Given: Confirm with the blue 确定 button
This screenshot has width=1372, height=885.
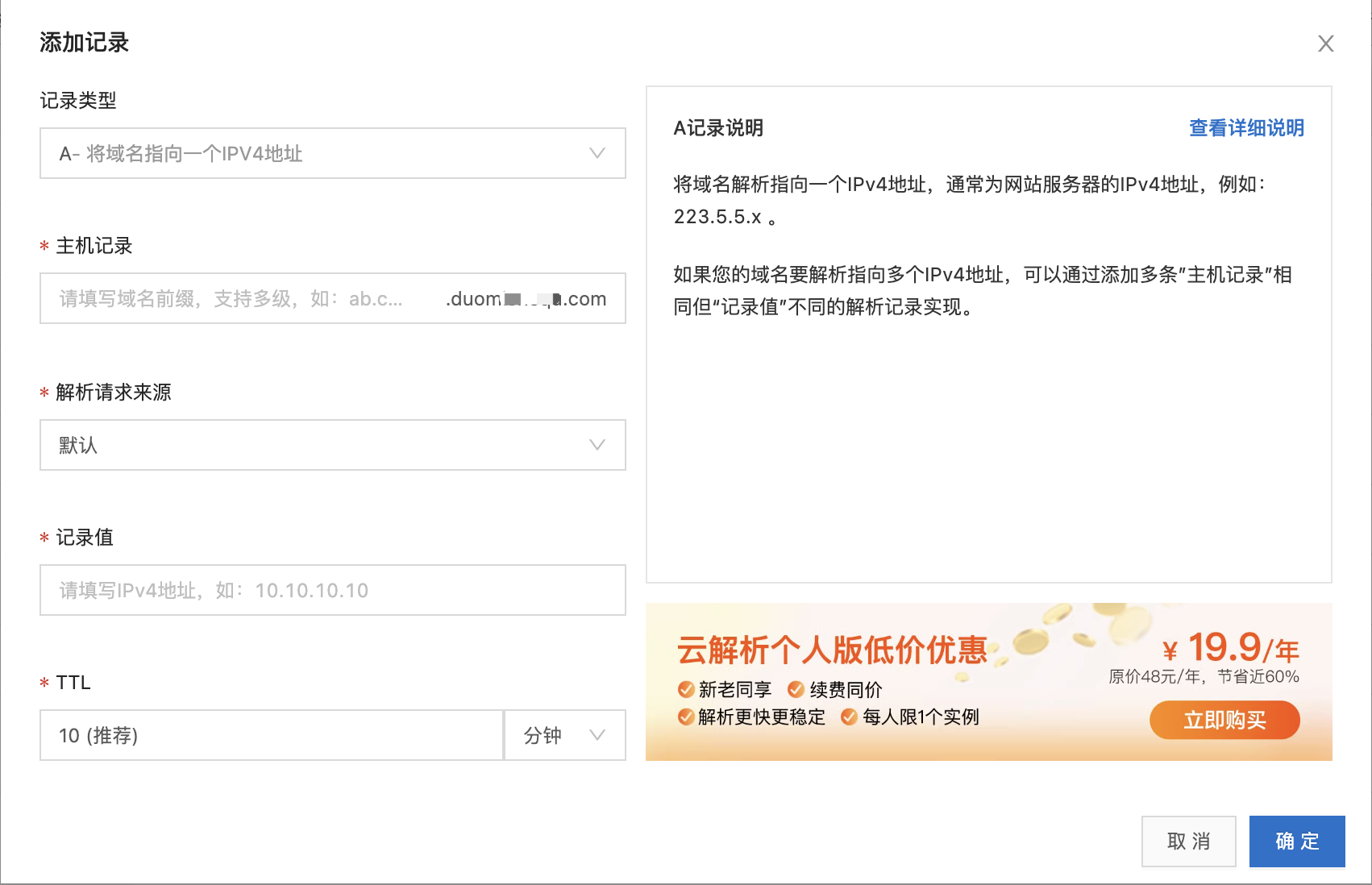Looking at the screenshot, I should pos(1297,841).
